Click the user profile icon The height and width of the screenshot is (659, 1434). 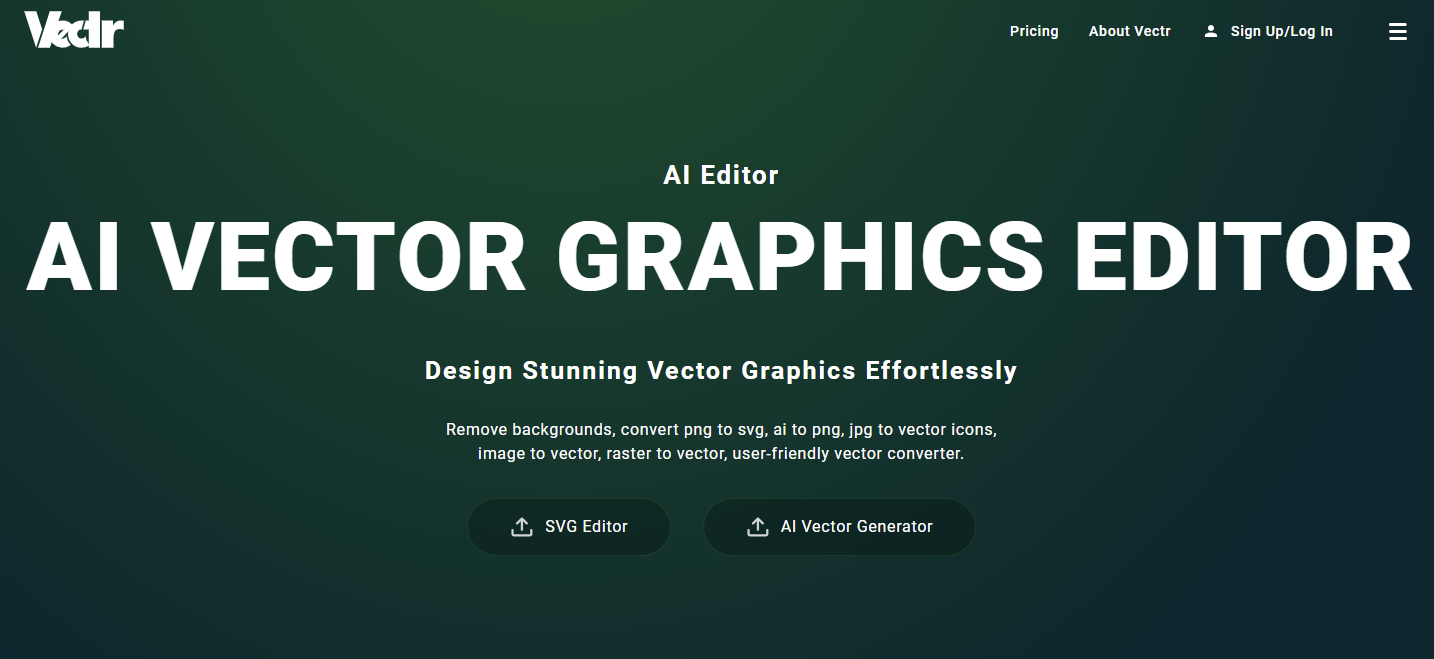tap(1211, 31)
